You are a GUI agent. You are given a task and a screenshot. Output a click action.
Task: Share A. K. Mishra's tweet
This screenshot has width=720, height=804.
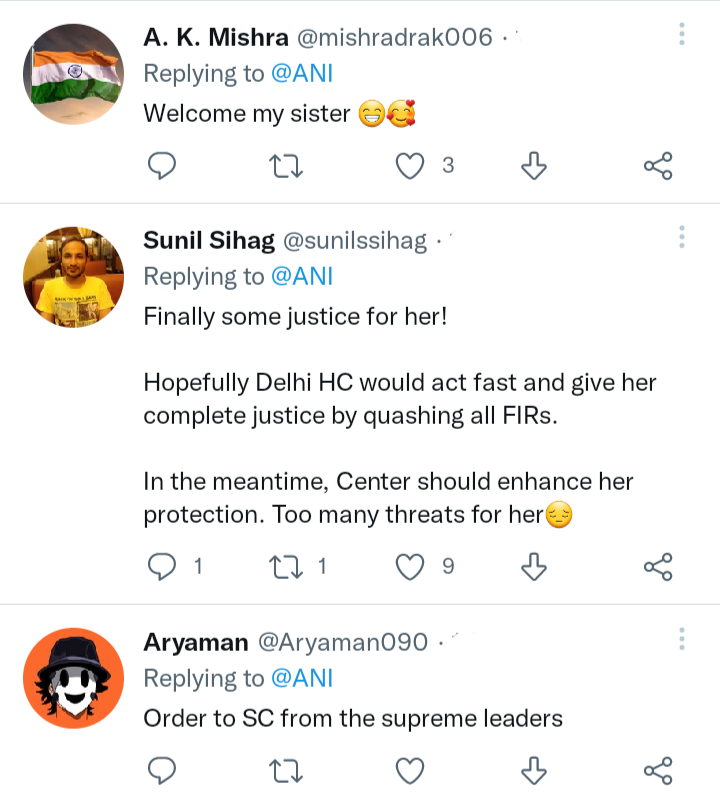click(658, 166)
